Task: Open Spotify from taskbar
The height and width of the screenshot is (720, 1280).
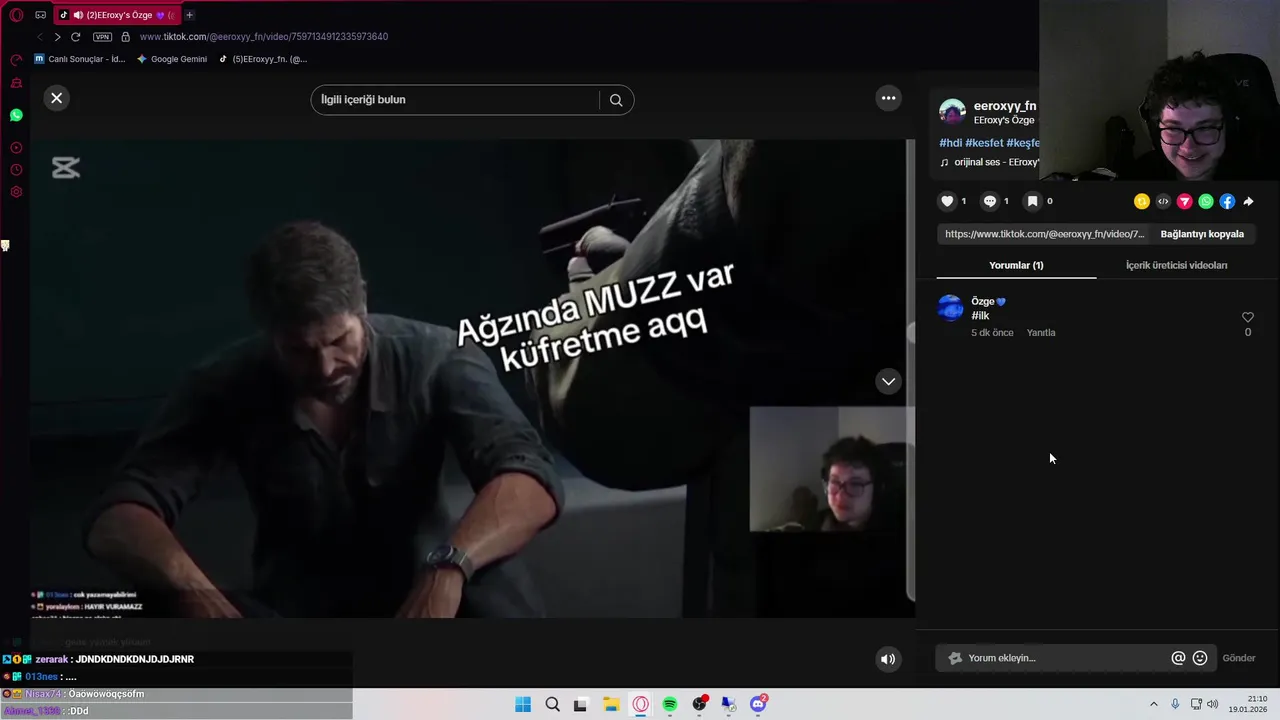Action: coord(670,704)
